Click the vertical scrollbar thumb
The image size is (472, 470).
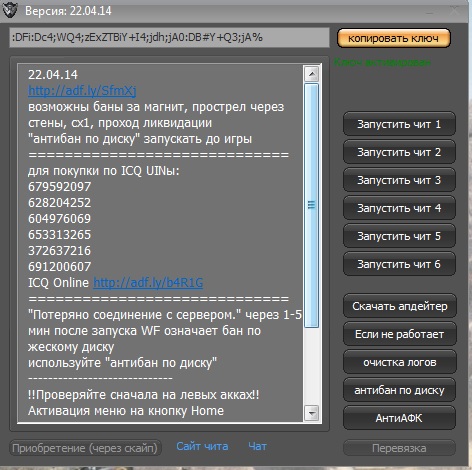coord(312,205)
